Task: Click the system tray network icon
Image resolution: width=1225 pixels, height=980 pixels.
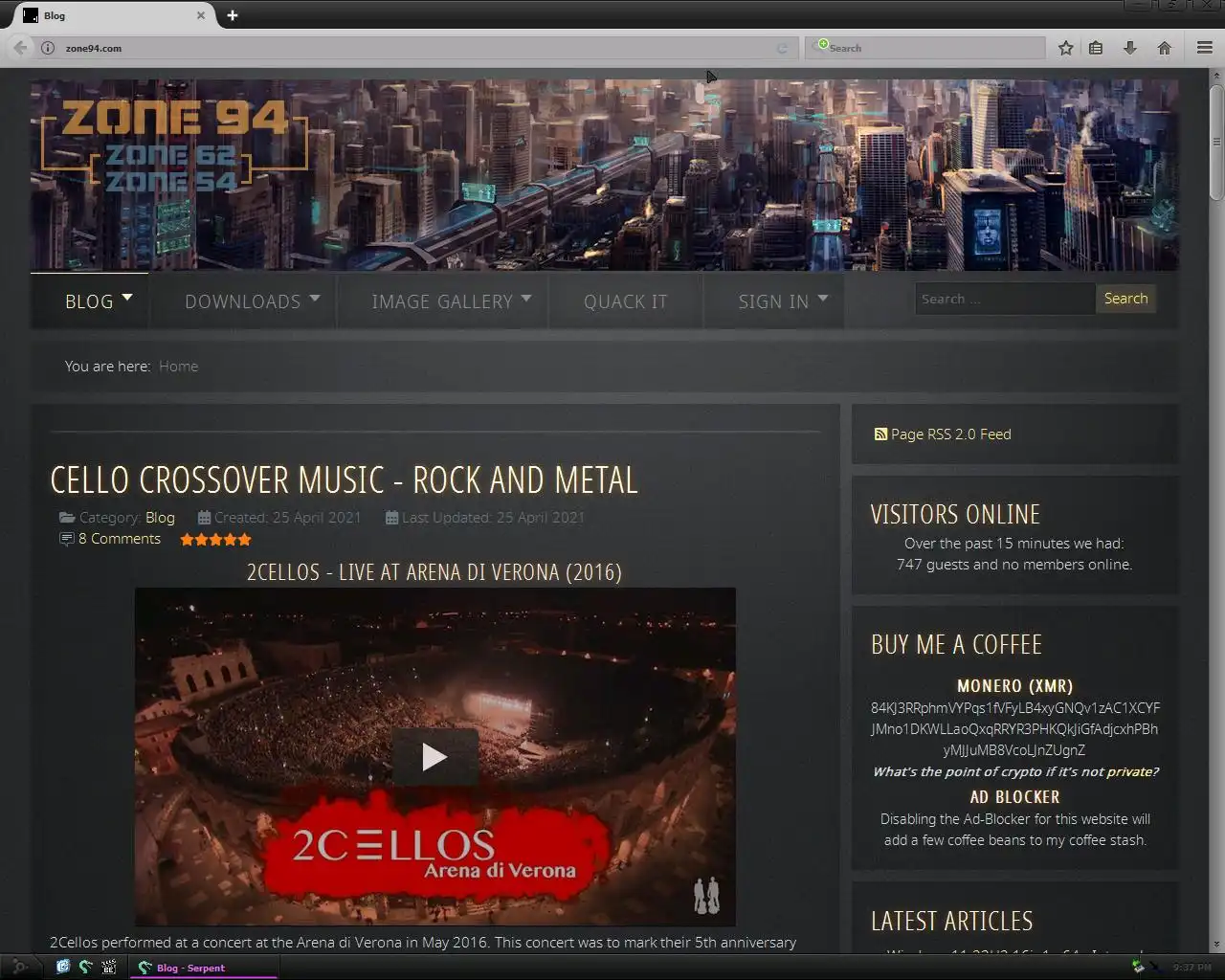Action: (1138, 967)
